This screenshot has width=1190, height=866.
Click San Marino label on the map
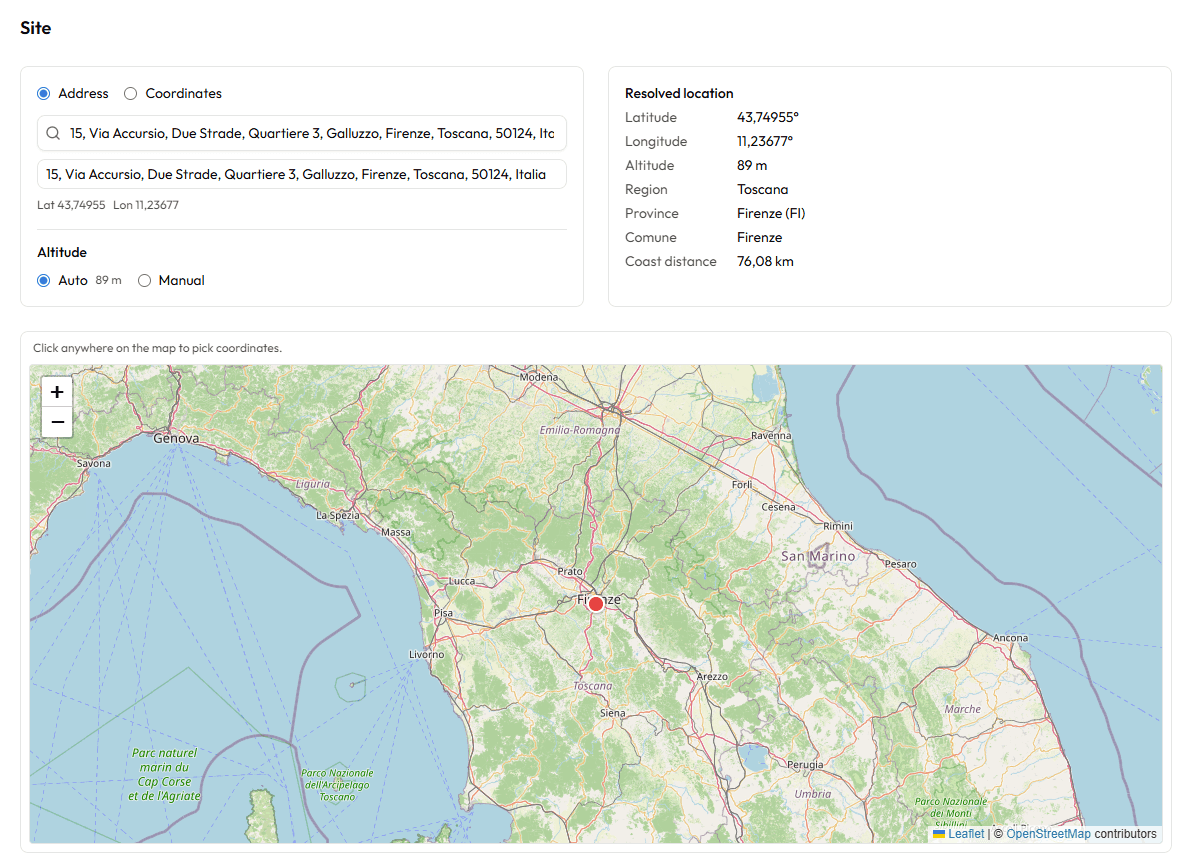click(x=818, y=556)
